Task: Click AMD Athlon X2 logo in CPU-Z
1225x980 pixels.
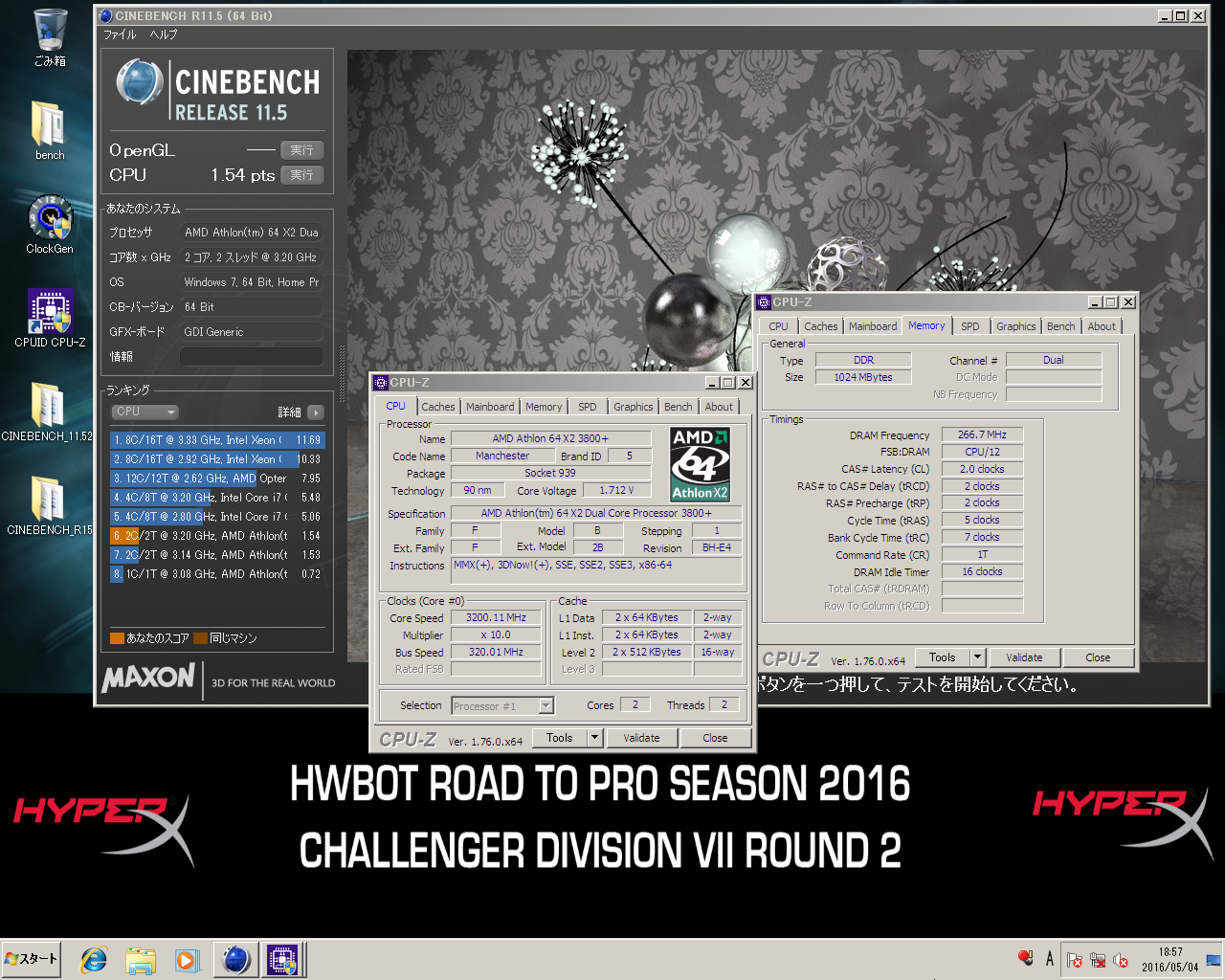Action: pyautogui.click(x=700, y=464)
